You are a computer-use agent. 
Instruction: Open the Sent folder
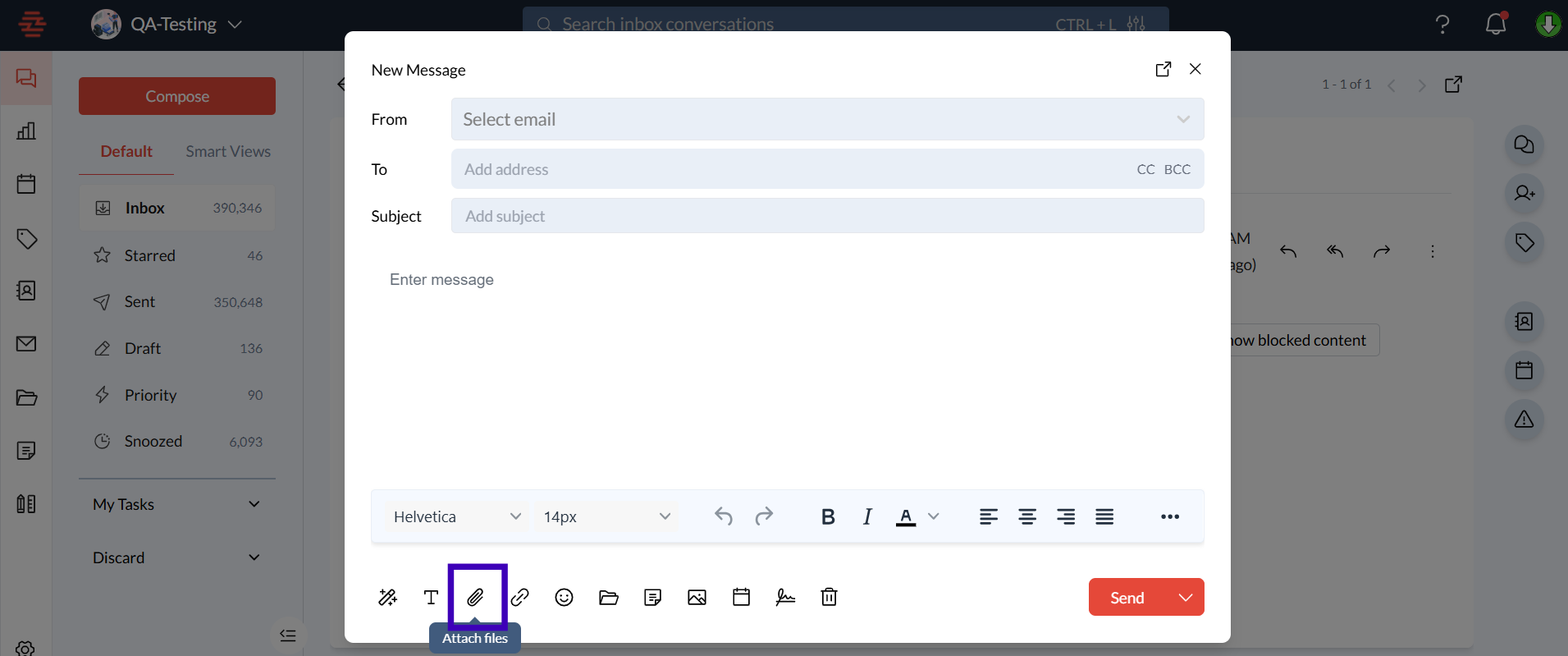pyautogui.click(x=177, y=302)
